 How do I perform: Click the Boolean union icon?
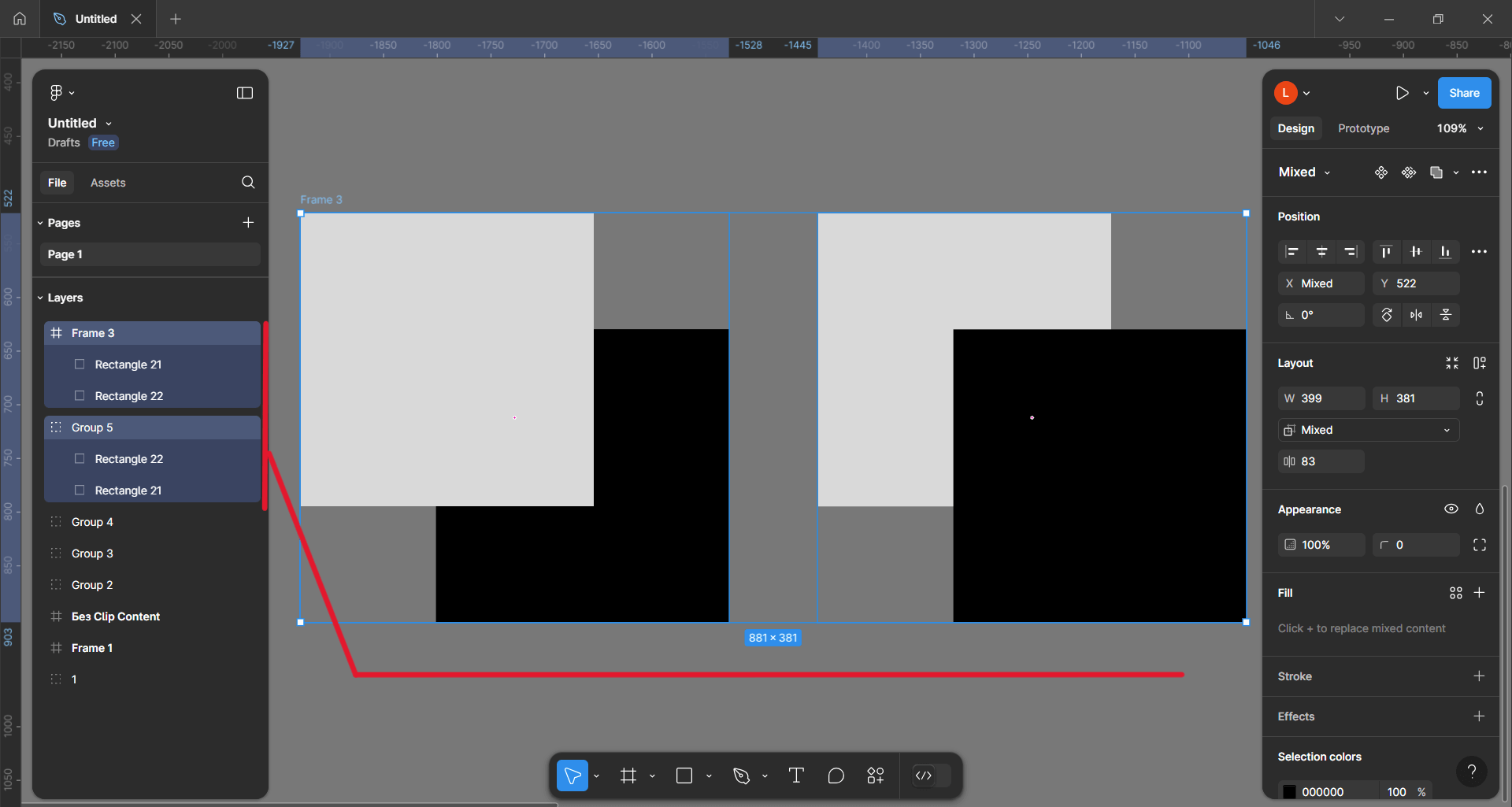pyautogui.click(x=1436, y=172)
